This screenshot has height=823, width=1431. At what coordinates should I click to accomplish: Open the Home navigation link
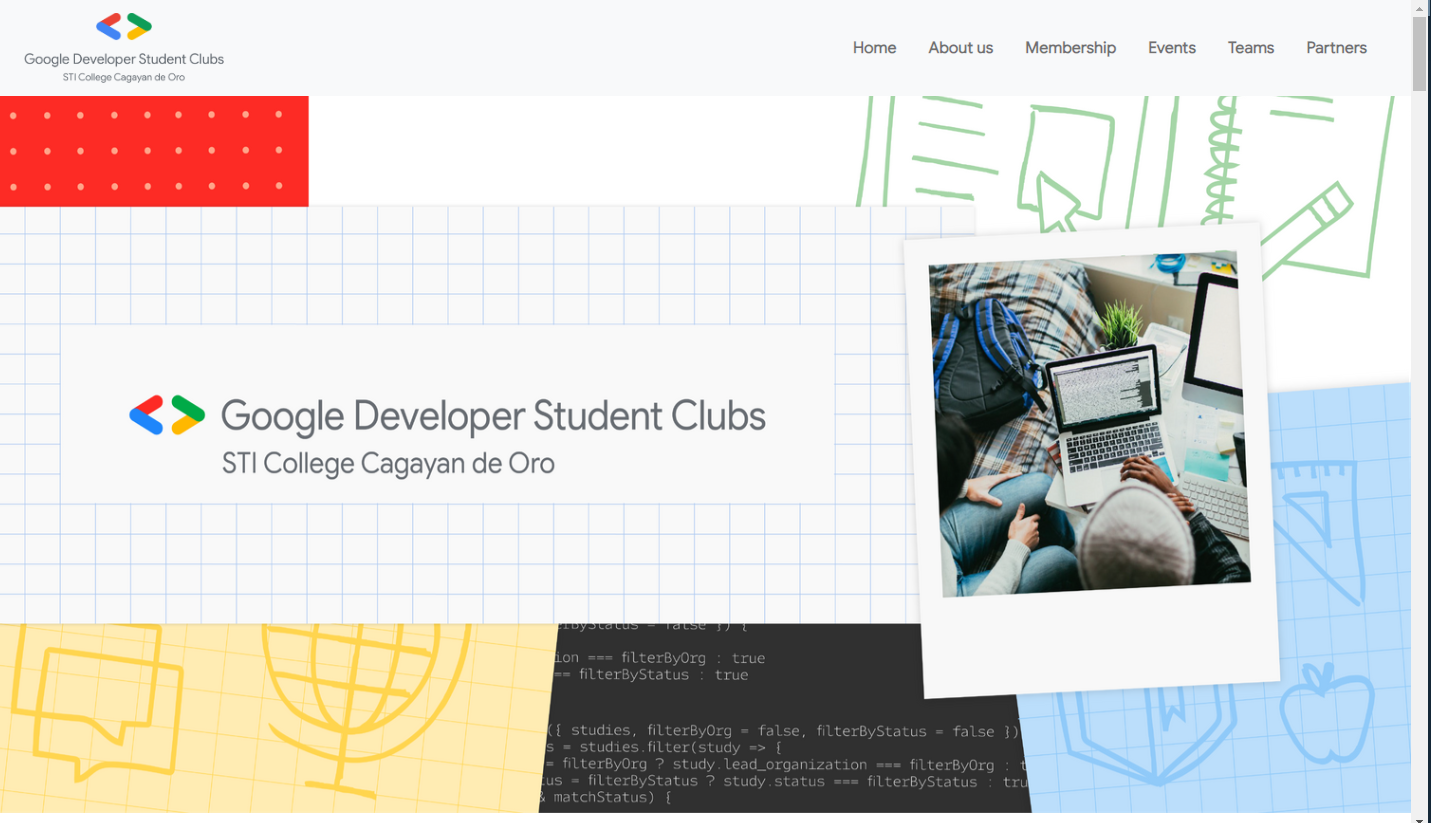(x=874, y=48)
